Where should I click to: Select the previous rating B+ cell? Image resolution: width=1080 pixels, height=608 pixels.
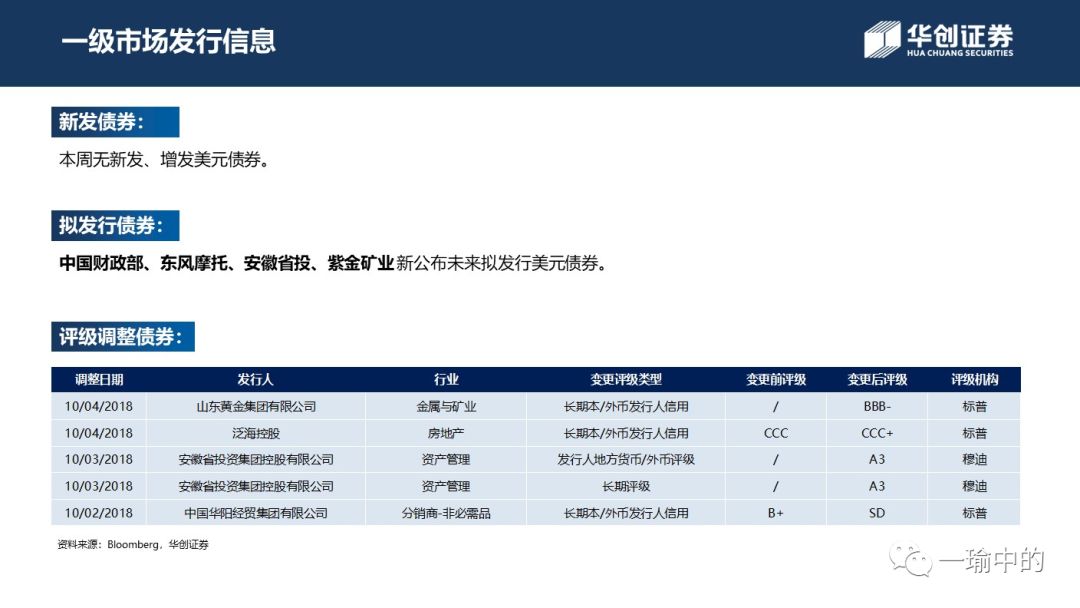(x=776, y=513)
